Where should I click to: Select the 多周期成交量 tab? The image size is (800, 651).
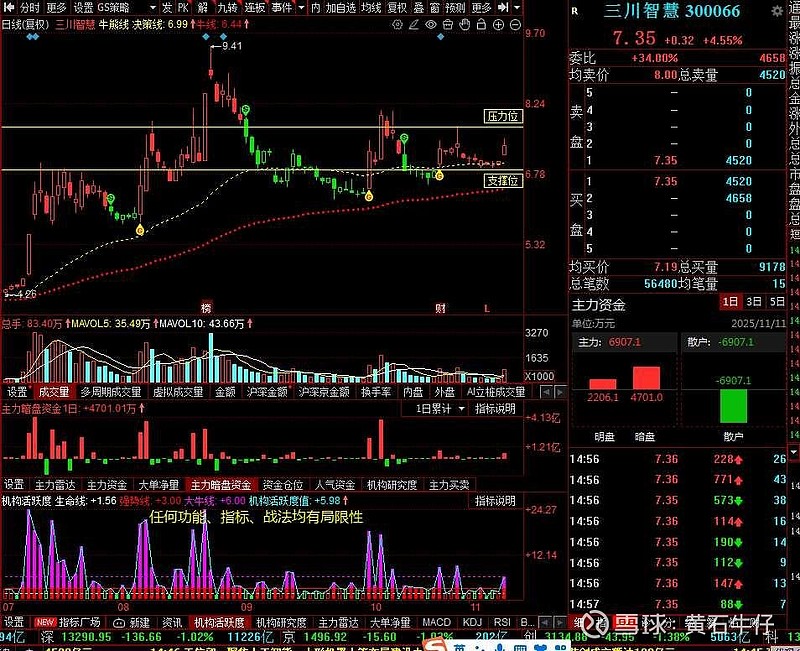click(x=111, y=392)
